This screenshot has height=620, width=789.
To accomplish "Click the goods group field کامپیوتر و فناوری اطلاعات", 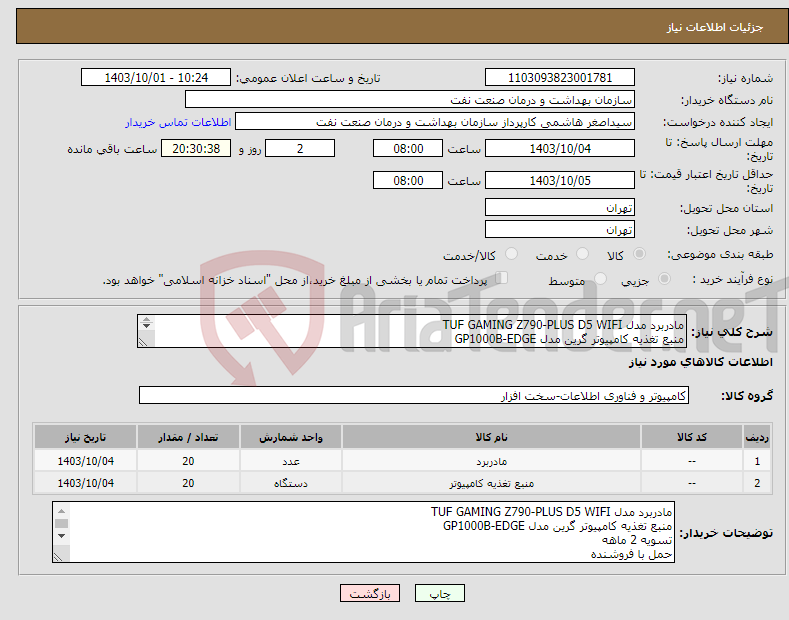I will click(414, 396).
